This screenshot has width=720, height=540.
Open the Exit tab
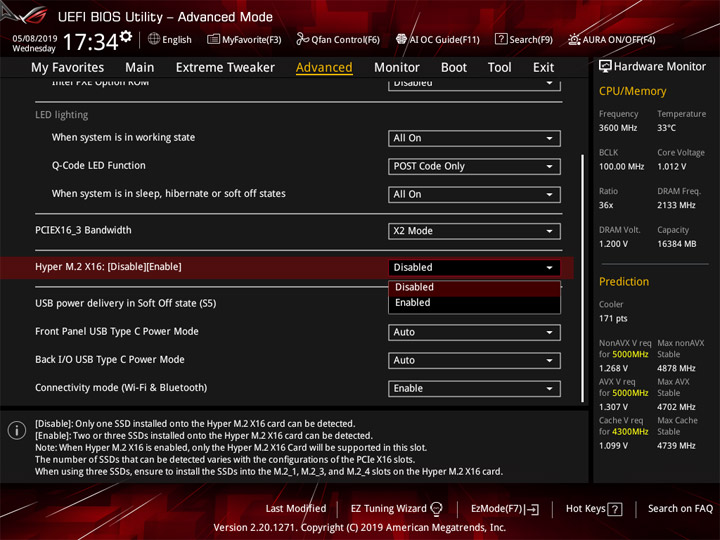coord(543,68)
